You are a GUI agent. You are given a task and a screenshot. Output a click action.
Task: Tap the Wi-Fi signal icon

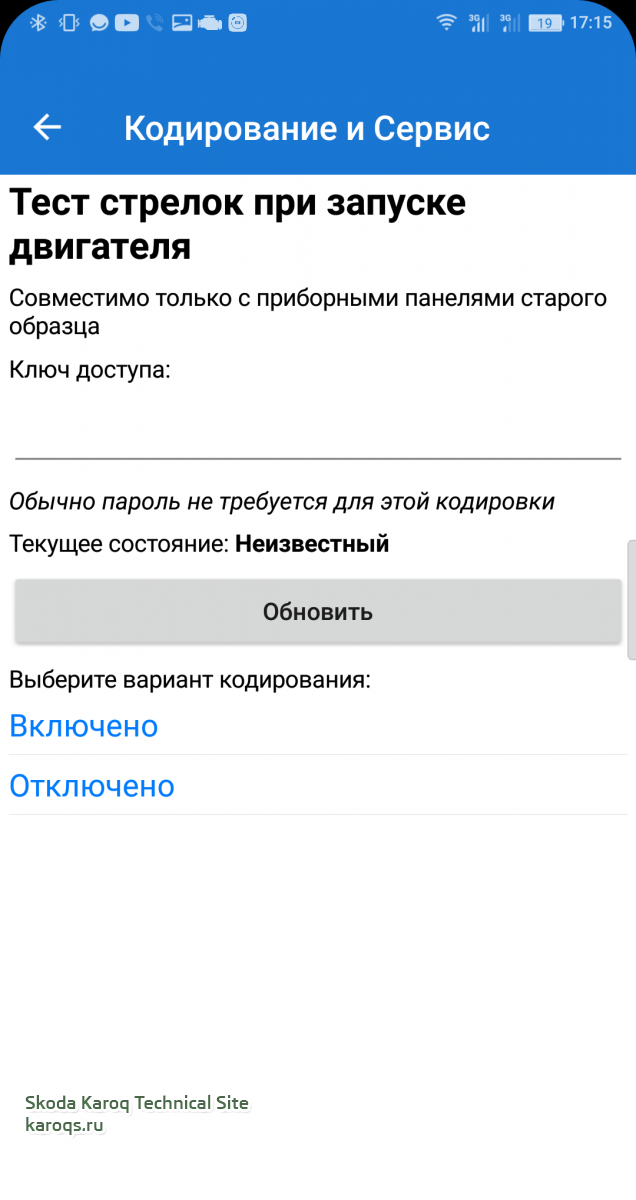pyautogui.click(x=446, y=22)
